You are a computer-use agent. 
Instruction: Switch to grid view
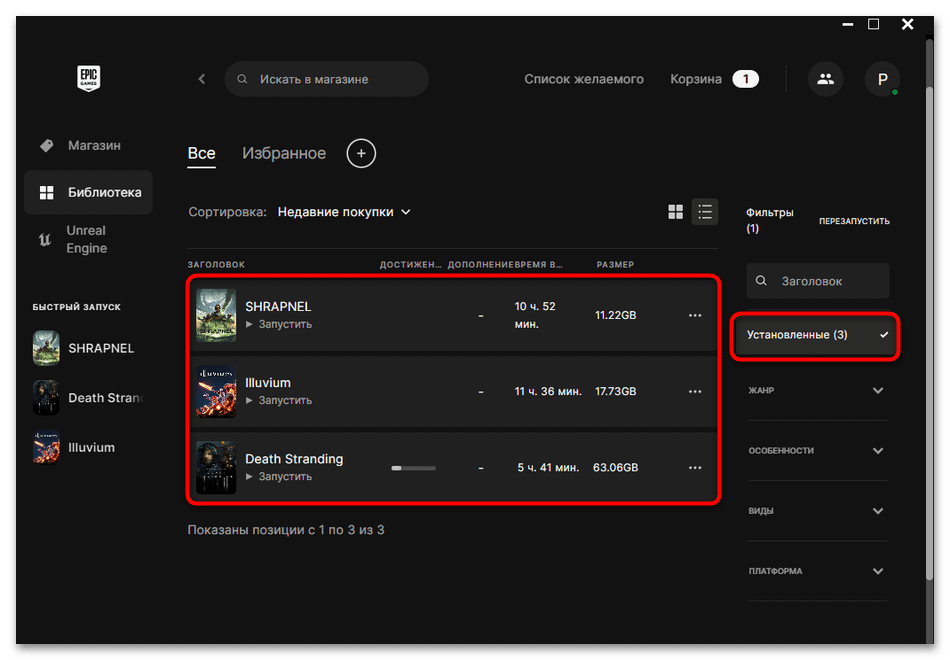[x=676, y=212]
